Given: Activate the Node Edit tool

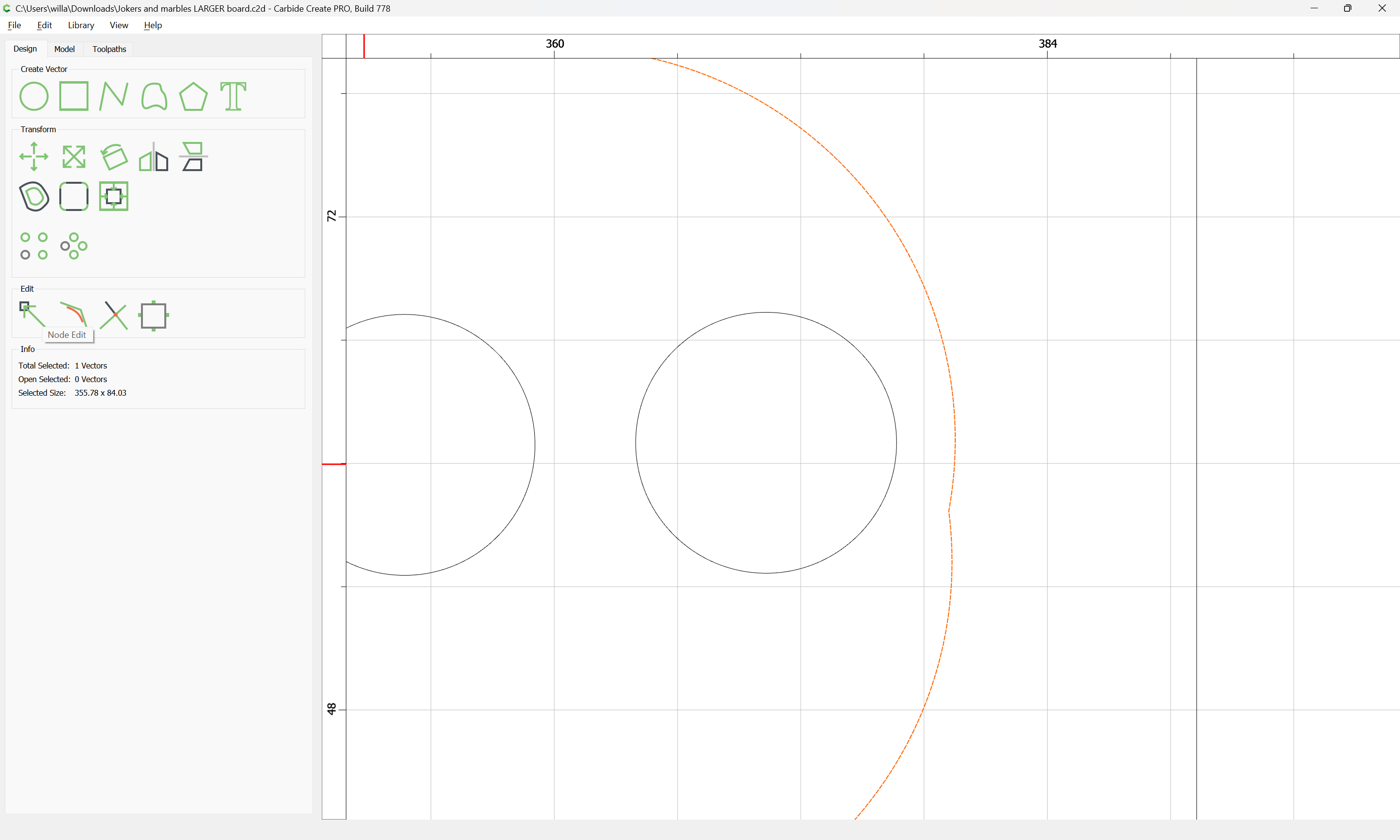Looking at the screenshot, I should tap(32, 314).
